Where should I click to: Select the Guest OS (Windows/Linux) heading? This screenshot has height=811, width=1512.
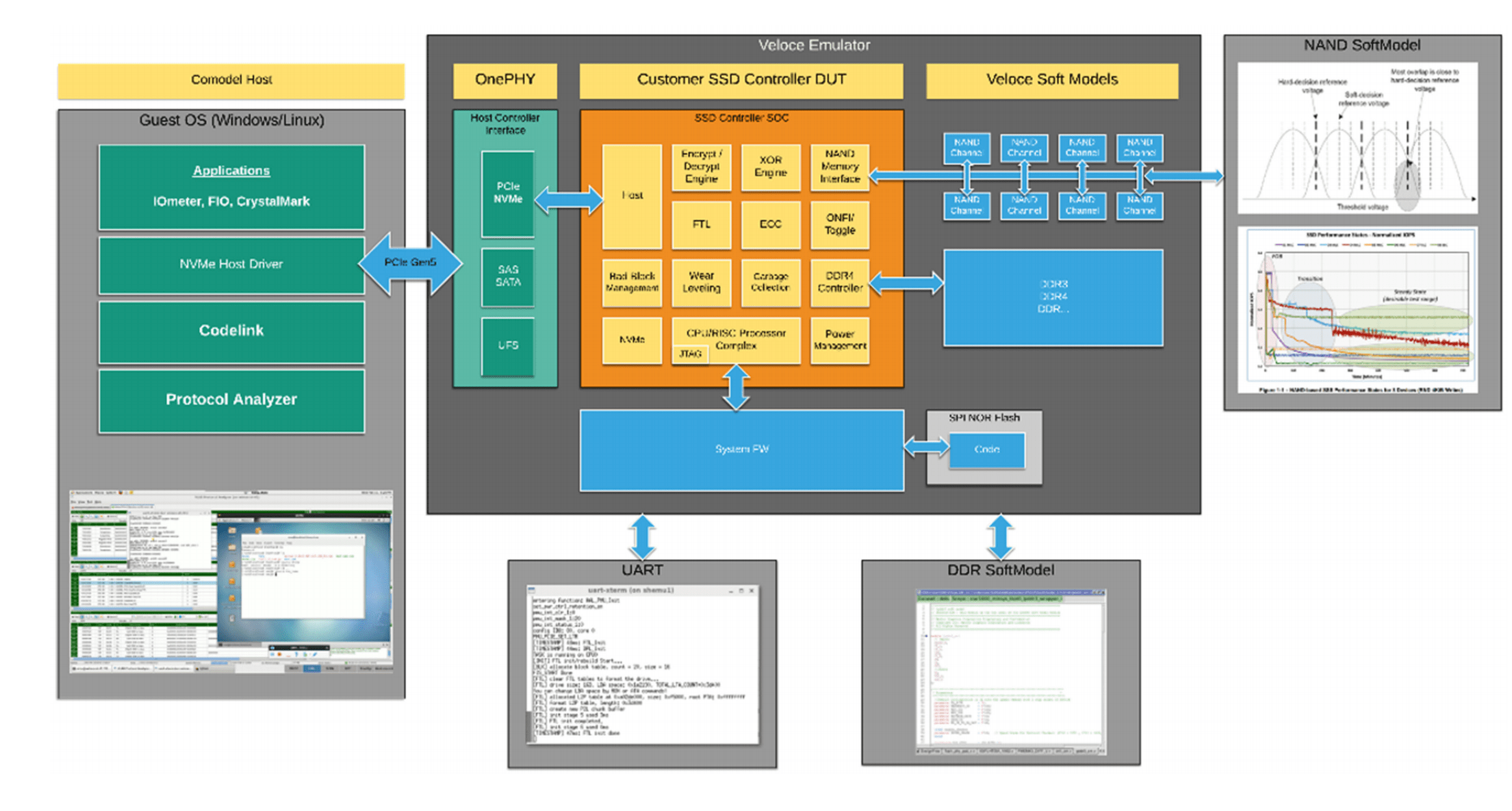tap(231, 120)
